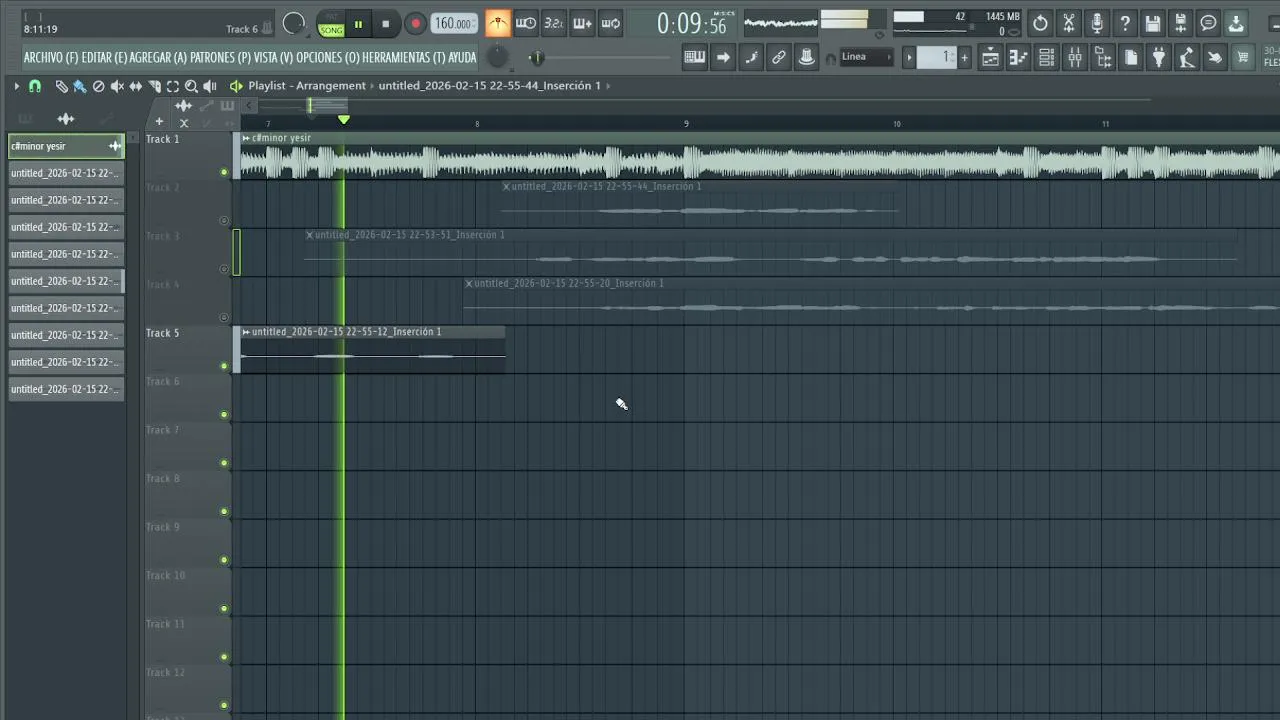Stop playback with the stop button
1280x720 pixels.
pos(386,24)
